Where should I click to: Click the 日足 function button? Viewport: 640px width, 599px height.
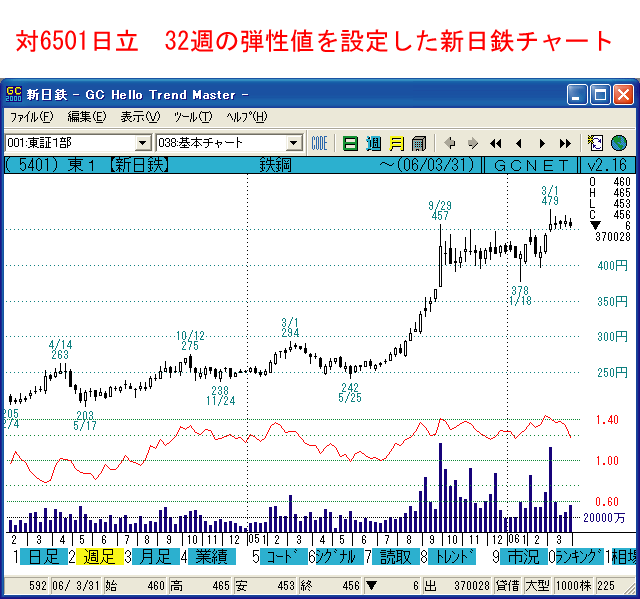point(44,557)
